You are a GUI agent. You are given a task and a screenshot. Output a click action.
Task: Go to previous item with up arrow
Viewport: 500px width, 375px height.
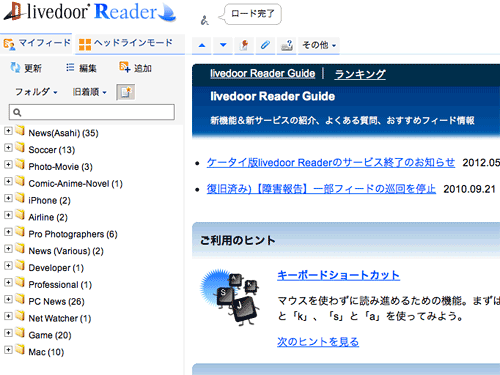[x=202, y=45]
